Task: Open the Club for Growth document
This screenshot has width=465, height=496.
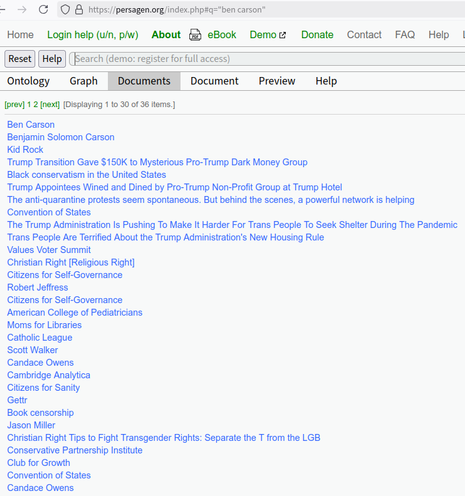Action: coord(39,463)
